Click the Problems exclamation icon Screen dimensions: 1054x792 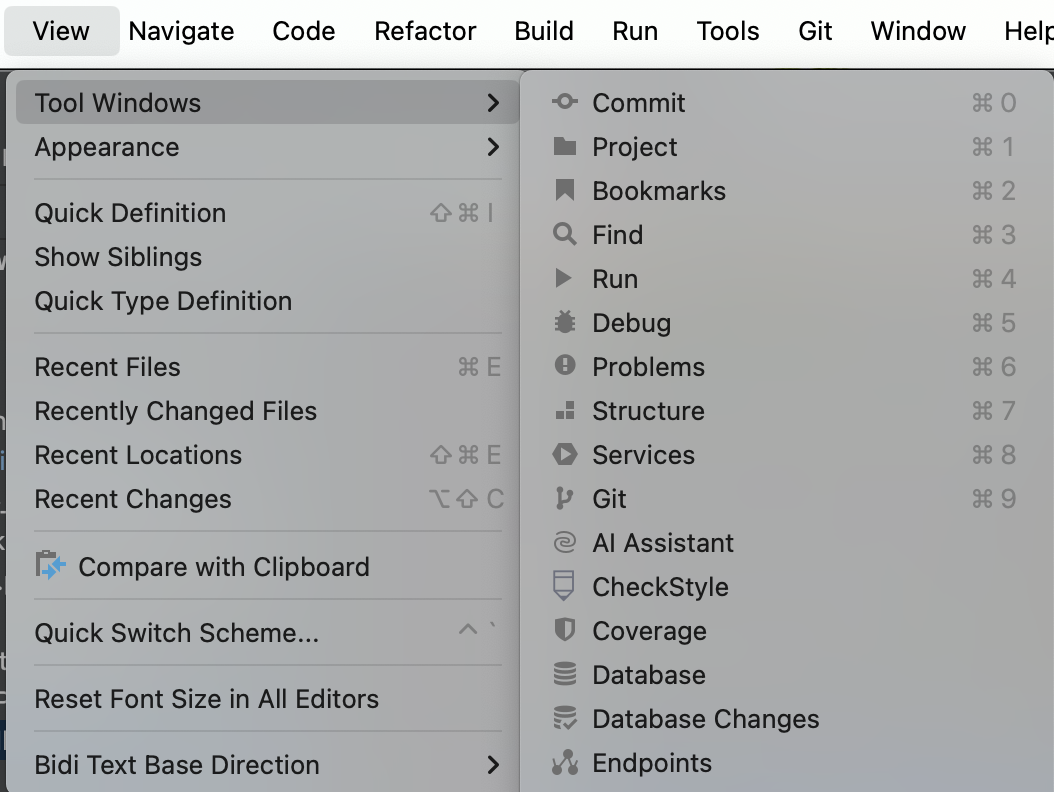tap(565, 366)
